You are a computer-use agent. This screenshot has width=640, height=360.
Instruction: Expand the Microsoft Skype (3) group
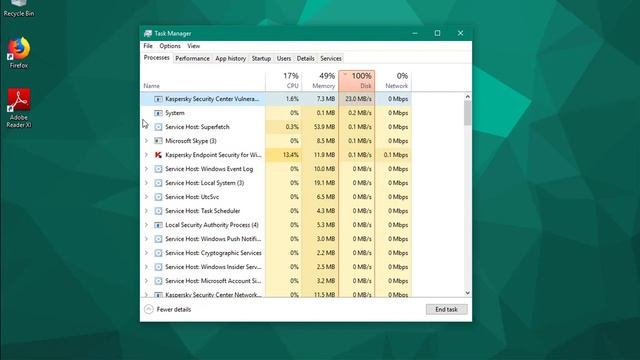[147, 141]
